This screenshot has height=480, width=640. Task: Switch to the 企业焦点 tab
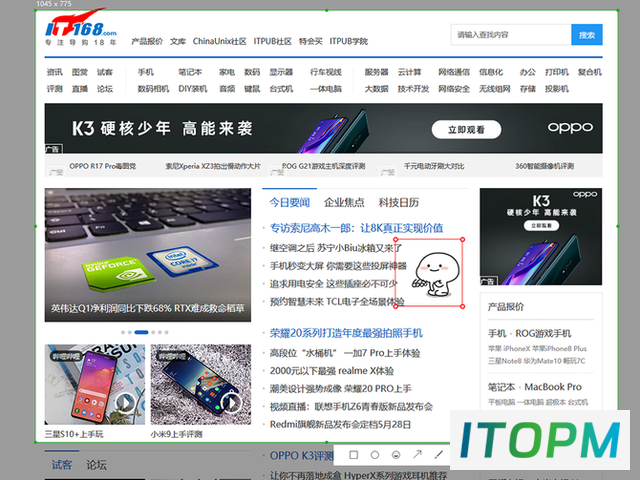pyautogui.click(x=344, y=202)
